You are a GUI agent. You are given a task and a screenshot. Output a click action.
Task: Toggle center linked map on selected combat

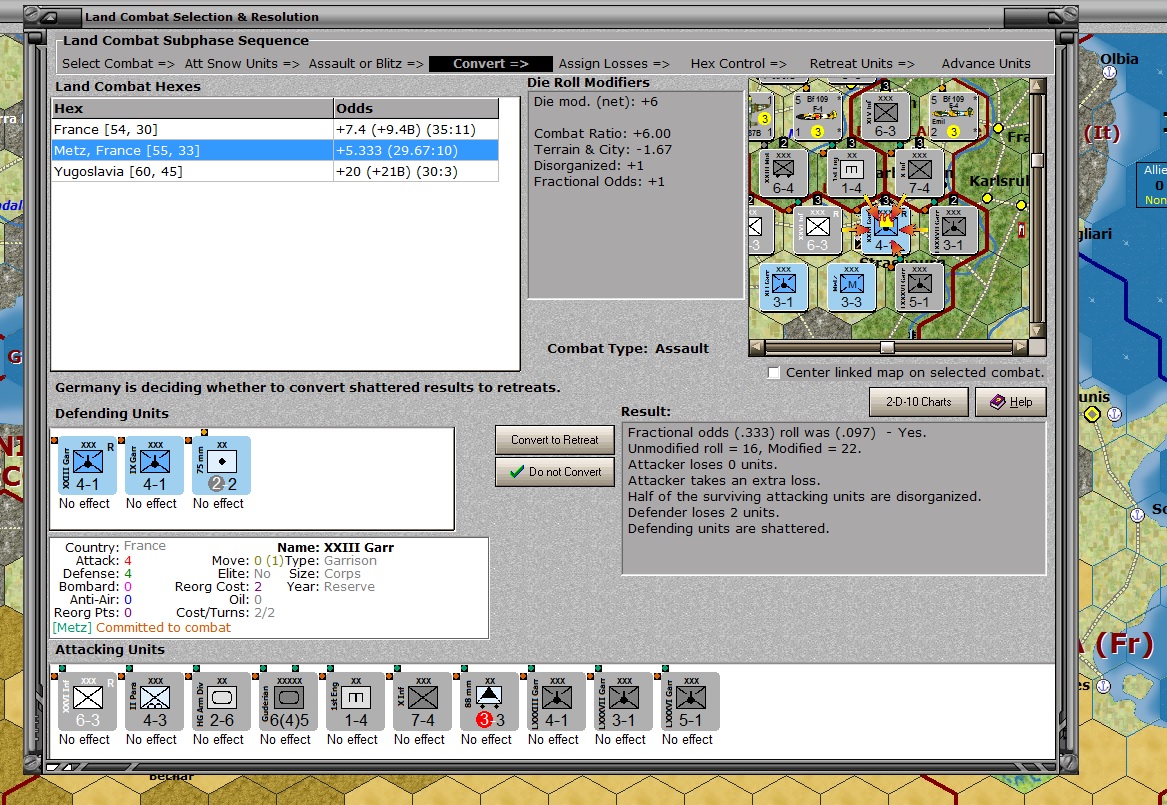click(774, 373)
